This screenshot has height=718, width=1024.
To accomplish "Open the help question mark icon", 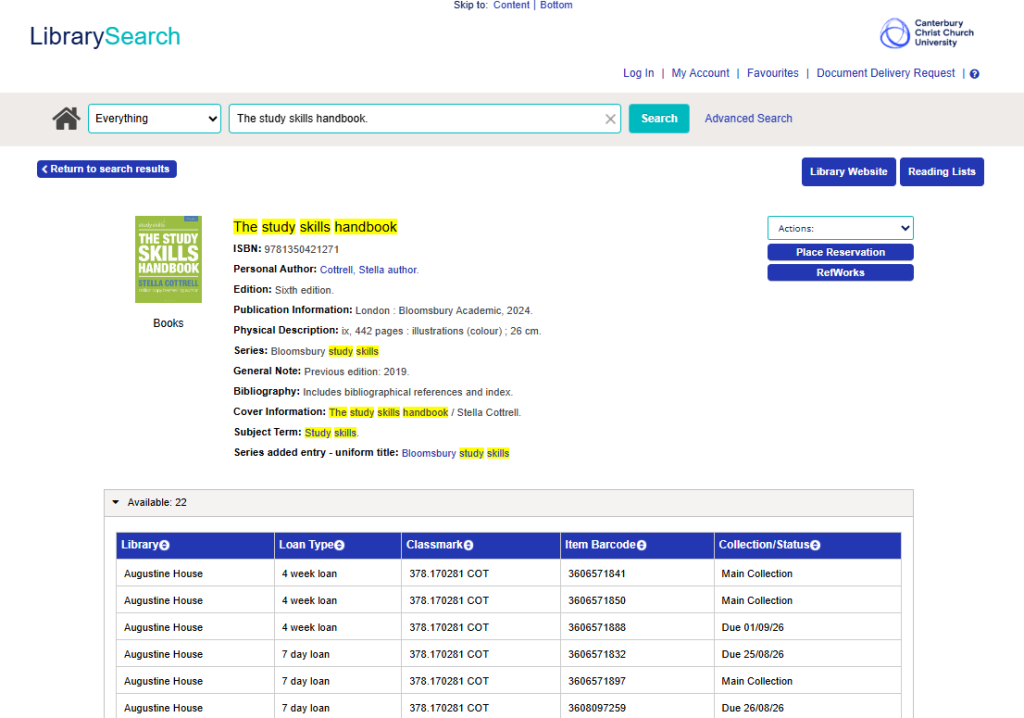I will tap(974, 74).
